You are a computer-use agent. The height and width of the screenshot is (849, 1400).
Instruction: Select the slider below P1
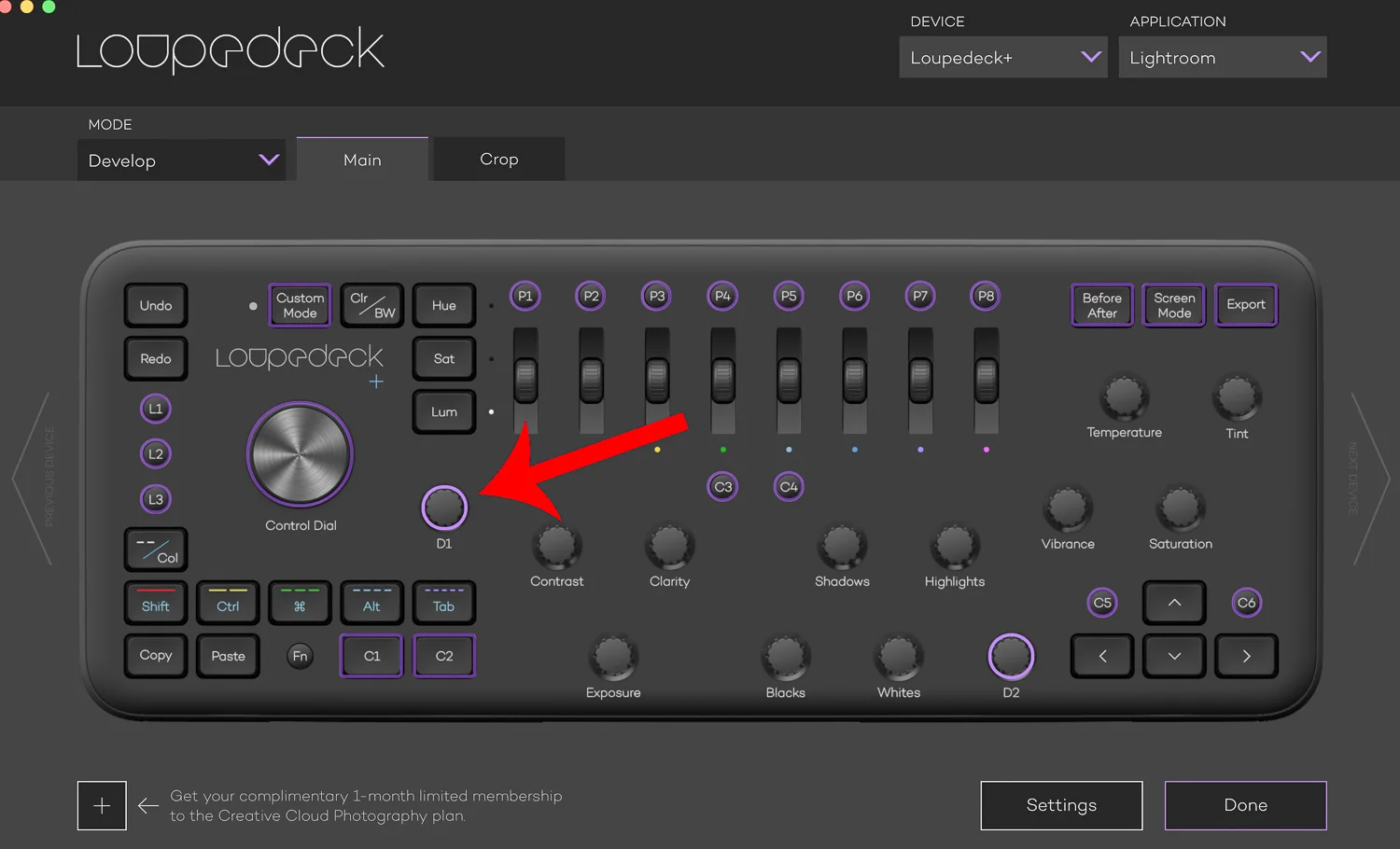(525, 380)
